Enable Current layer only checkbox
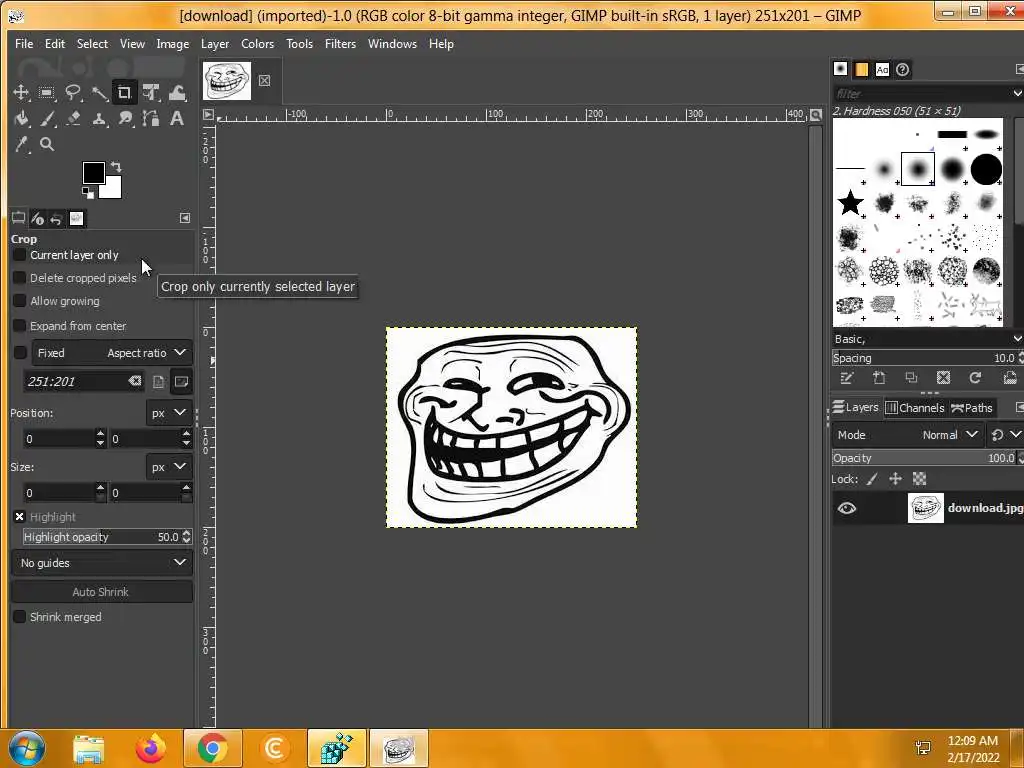1024x768 pixels. (x=20, y=255)
